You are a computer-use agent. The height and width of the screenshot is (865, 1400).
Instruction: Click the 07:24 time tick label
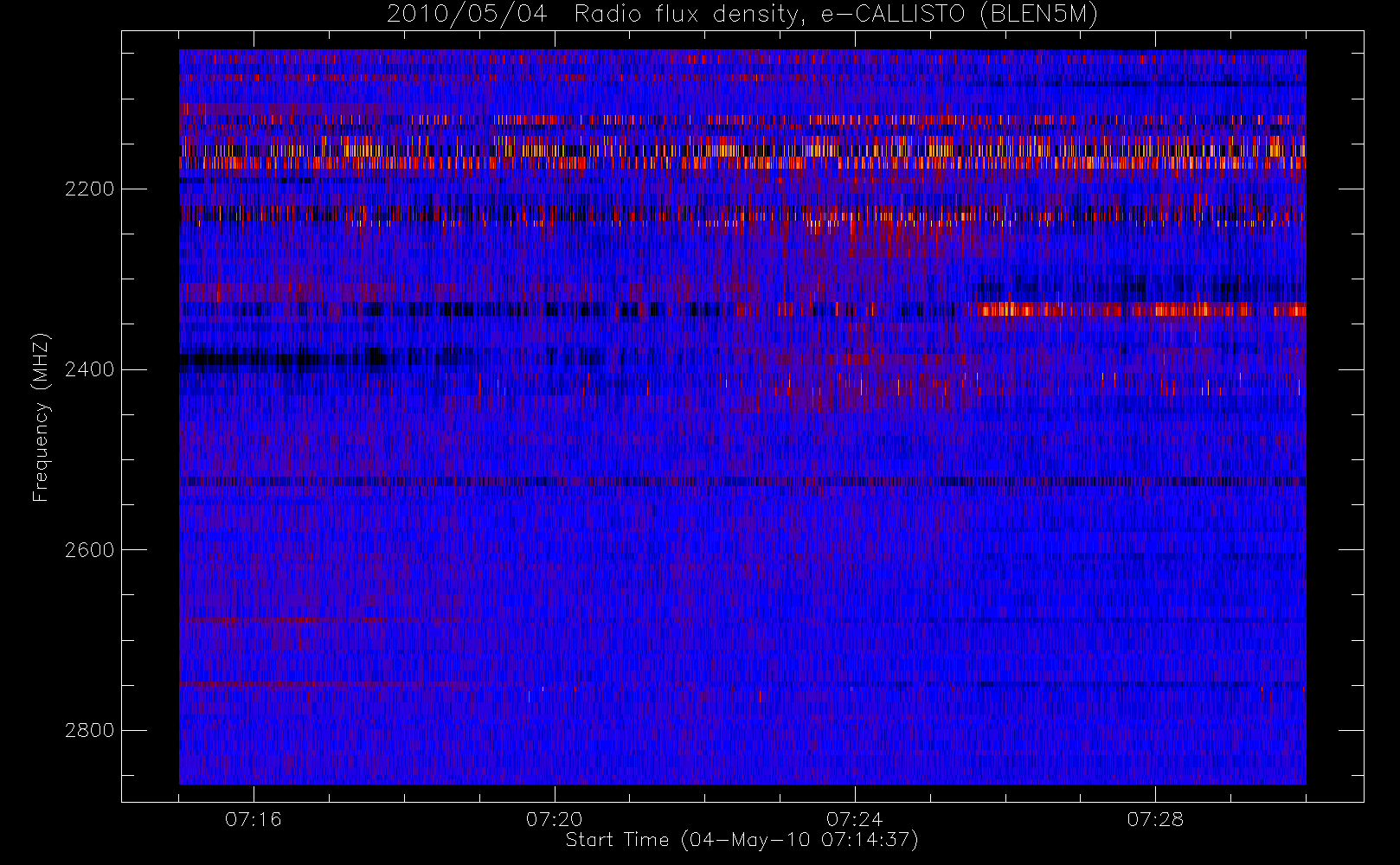[855, 819]
